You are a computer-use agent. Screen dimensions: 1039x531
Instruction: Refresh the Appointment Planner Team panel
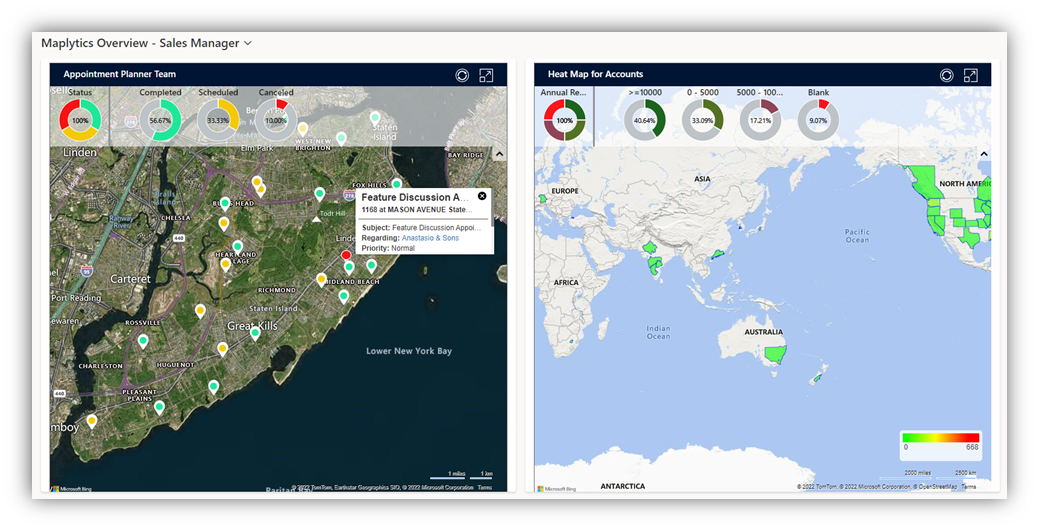(462, 76)
